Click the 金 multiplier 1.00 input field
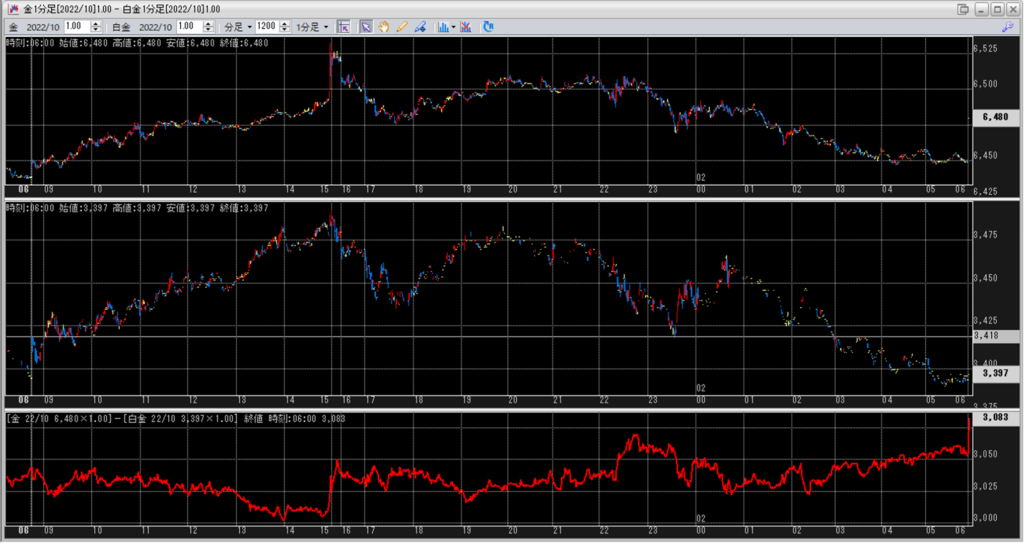This screenshot has height=543, width=1024. point(75,26)
